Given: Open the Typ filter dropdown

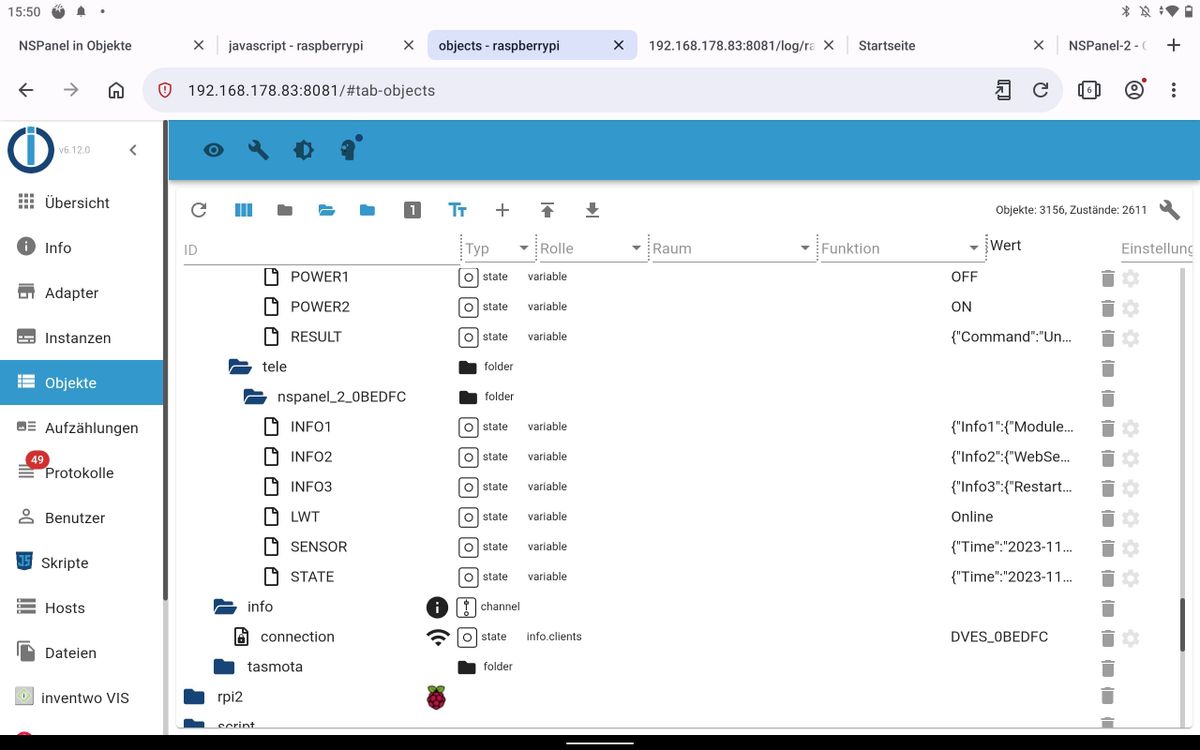Looking at the screenshot, I should (497, 249).
